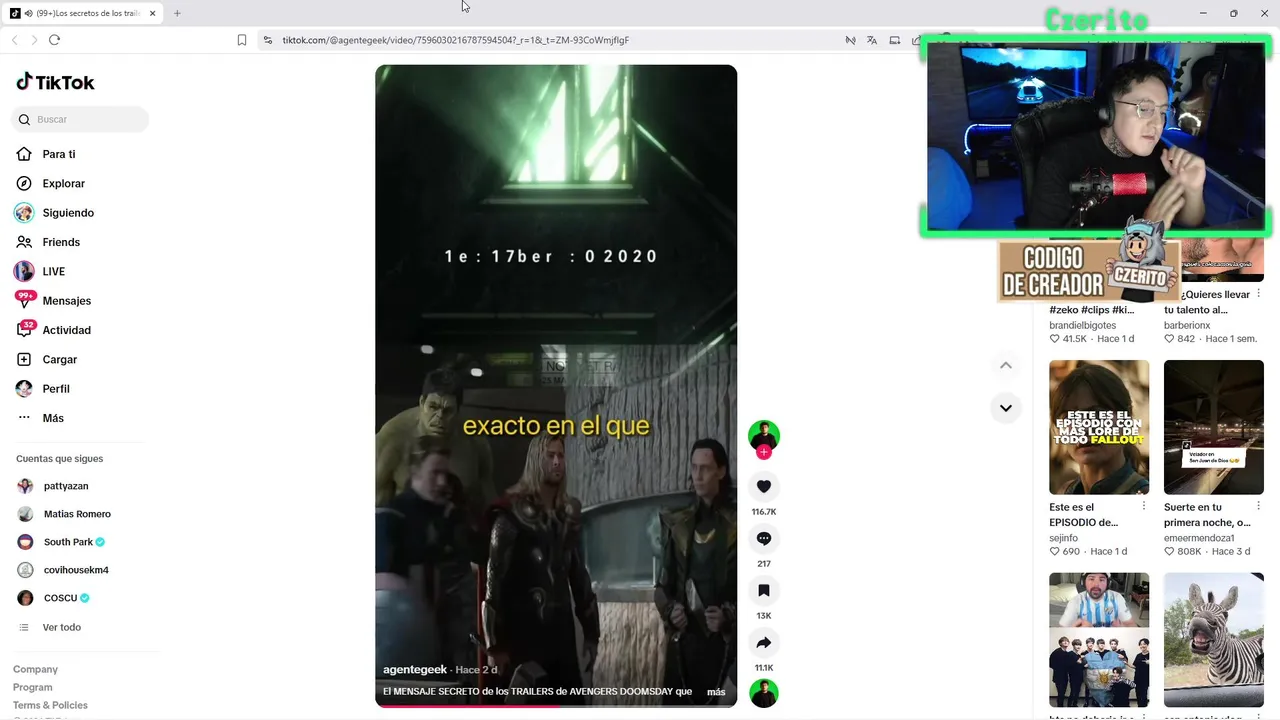Expand the Más sidebar options
This screenshot has height=720, width=1280.
(52, 418)
